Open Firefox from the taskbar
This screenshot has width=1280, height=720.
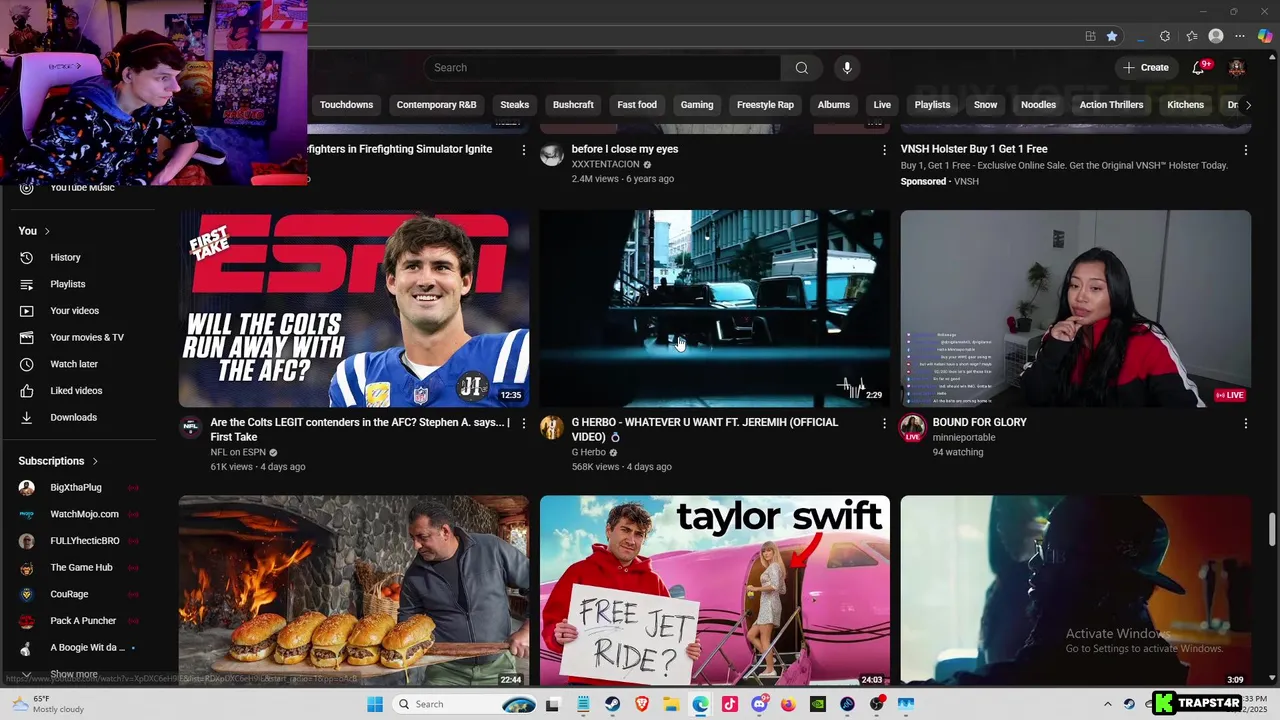pos(788,704)
